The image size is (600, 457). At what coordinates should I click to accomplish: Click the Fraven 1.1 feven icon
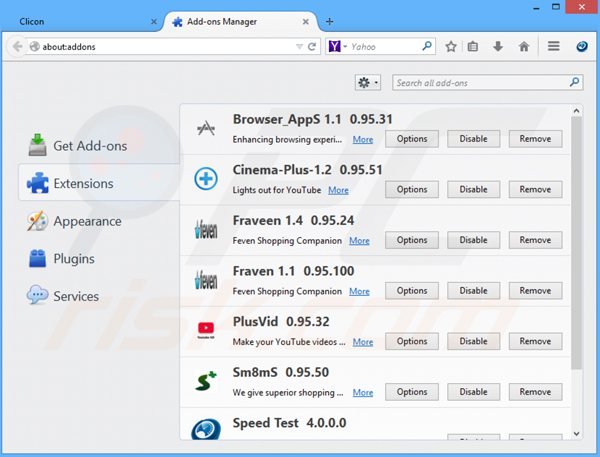tap(206, 281)
